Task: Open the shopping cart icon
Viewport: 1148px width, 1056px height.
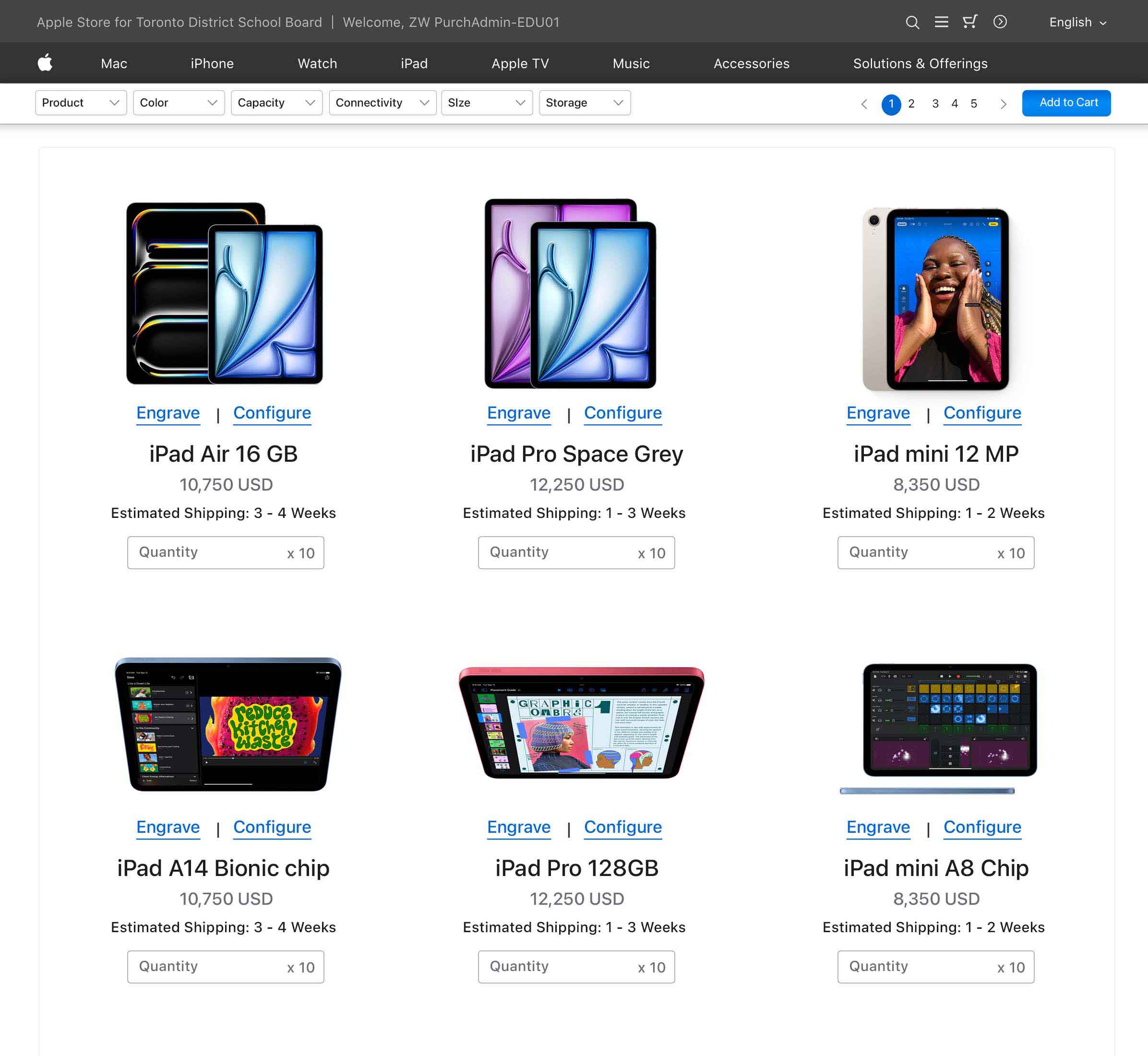Action: 970,22
